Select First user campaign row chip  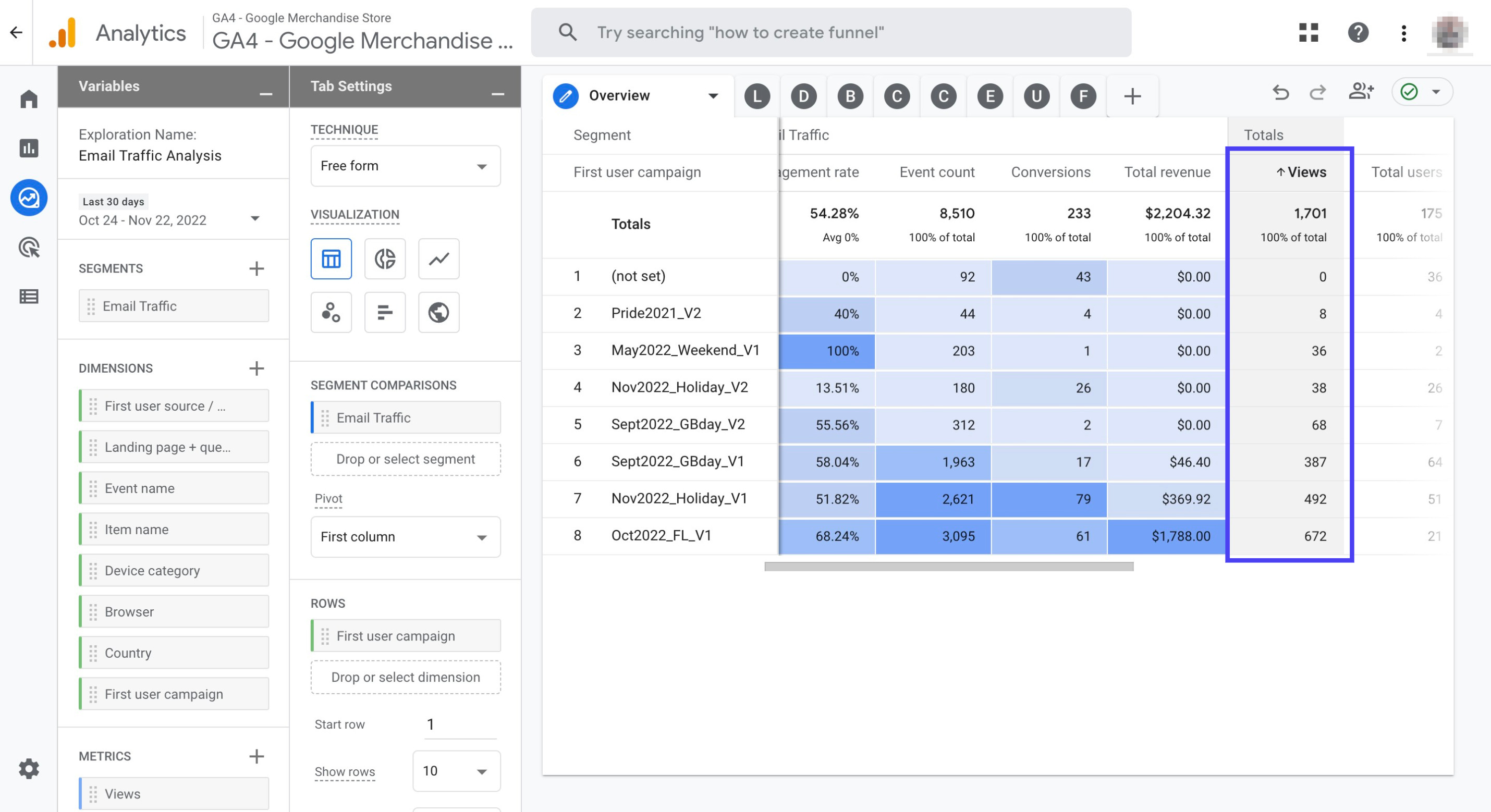[x=405, y=636]
